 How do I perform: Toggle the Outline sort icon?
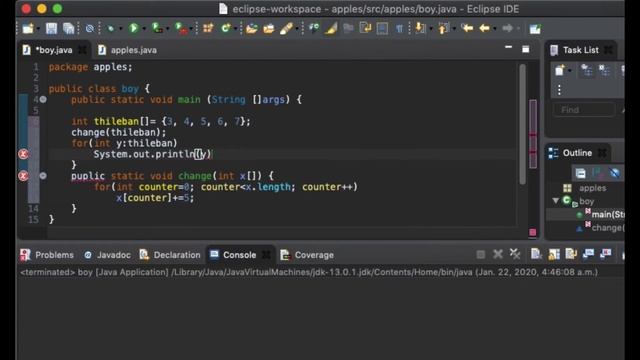(597, 173)
